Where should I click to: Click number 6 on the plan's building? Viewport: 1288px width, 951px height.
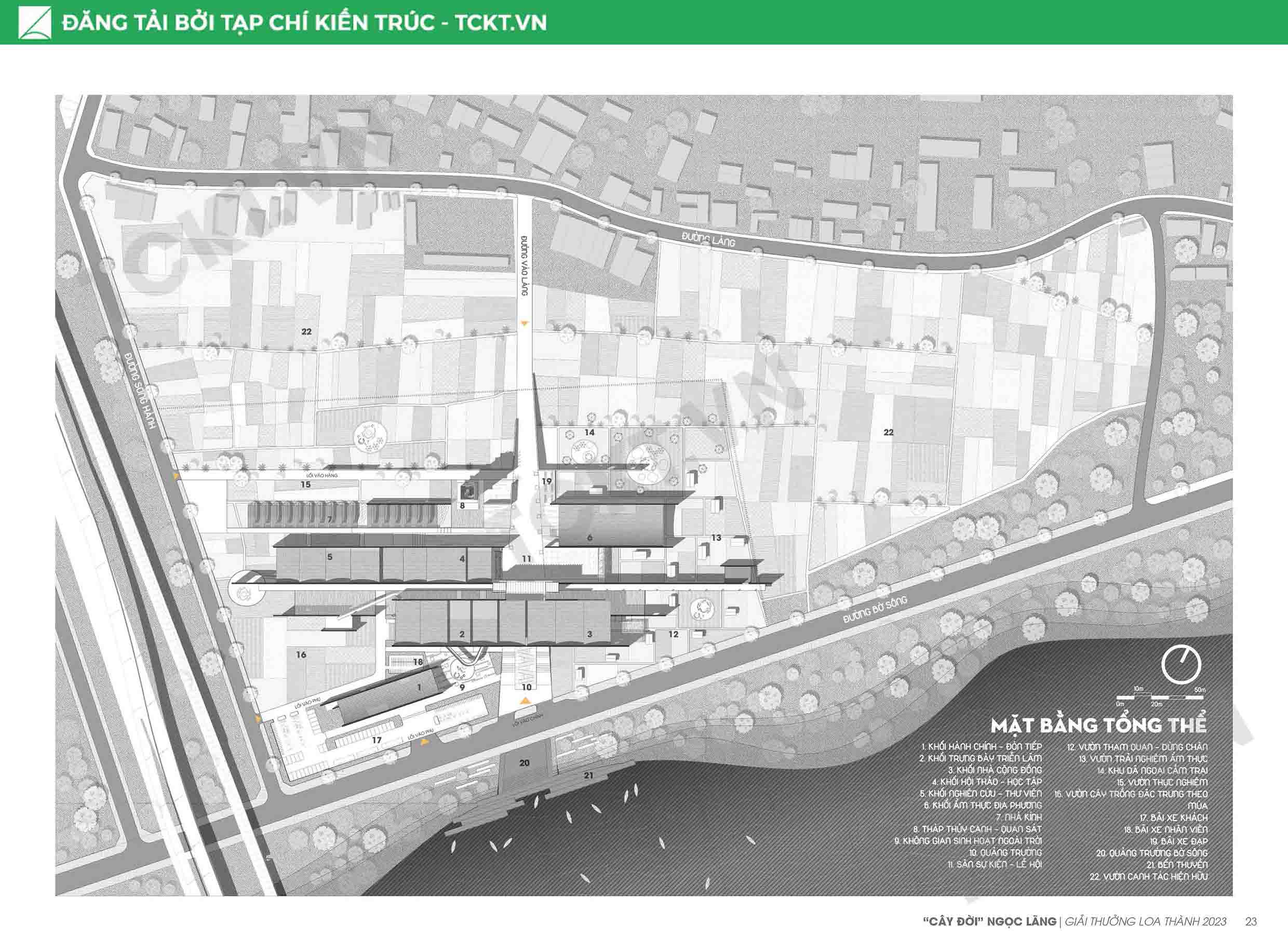[x=589, y=538]
